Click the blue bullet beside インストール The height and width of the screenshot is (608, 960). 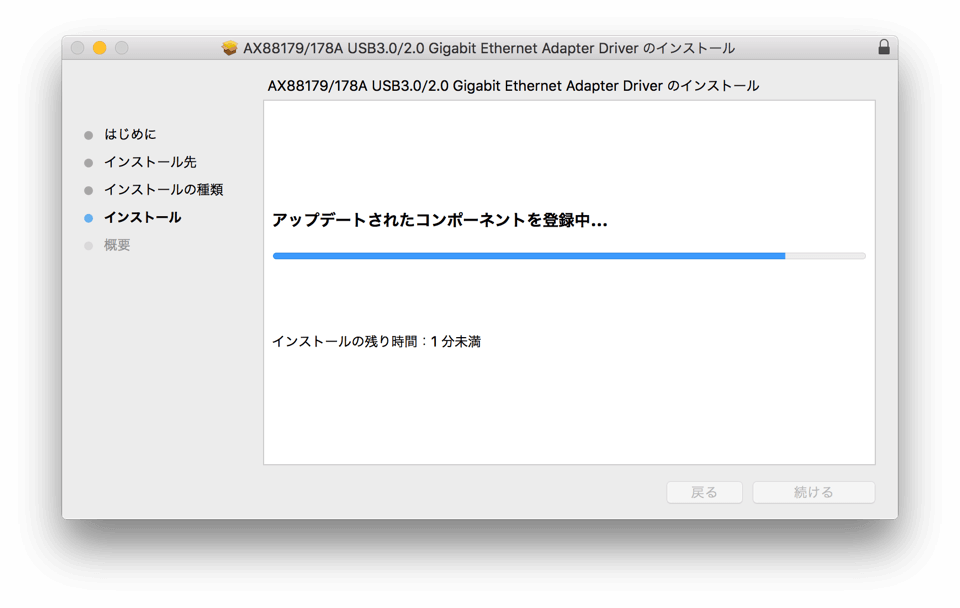(89, 218)
